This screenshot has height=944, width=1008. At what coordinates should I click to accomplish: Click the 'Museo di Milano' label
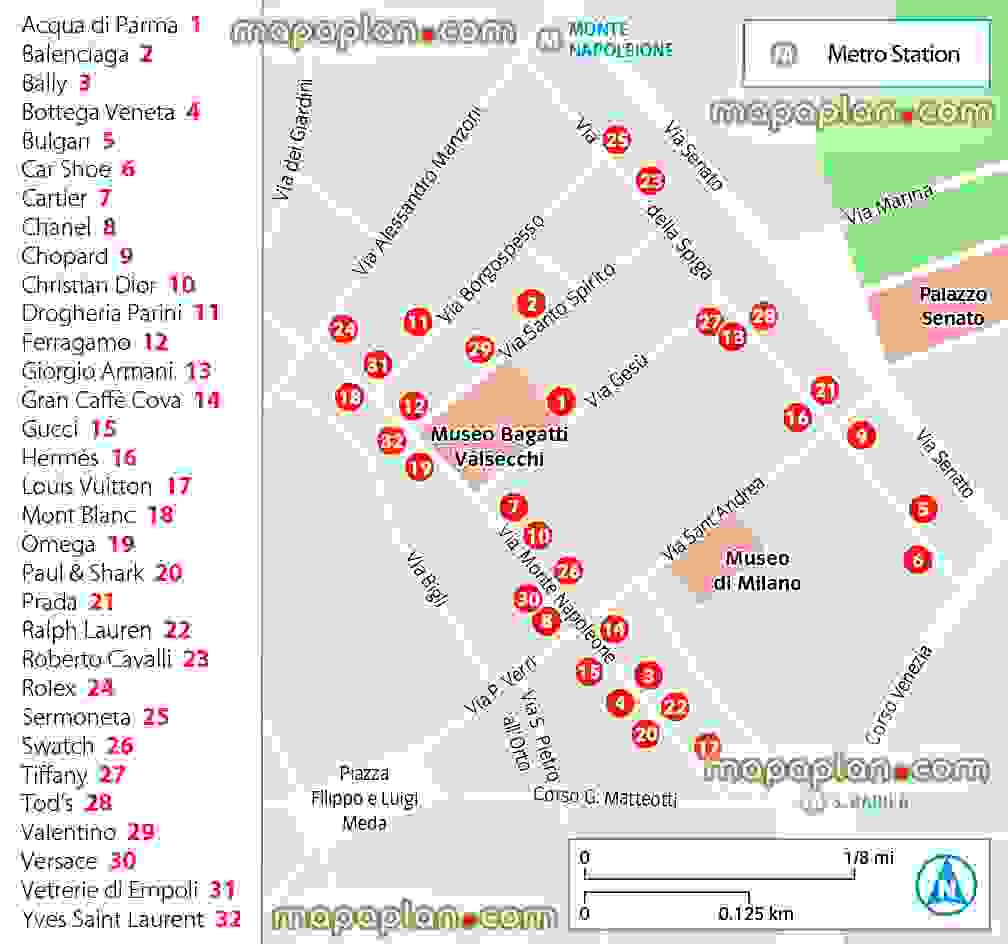click(757, 570)
